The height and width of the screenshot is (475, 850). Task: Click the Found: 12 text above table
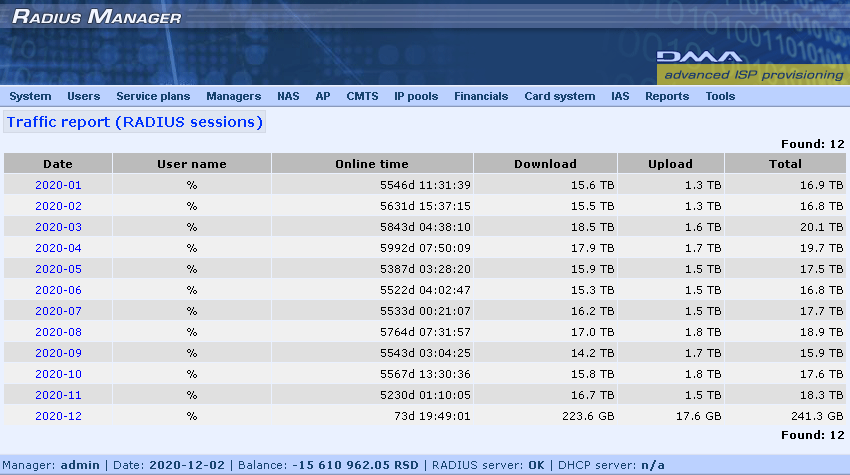[813, 144]
